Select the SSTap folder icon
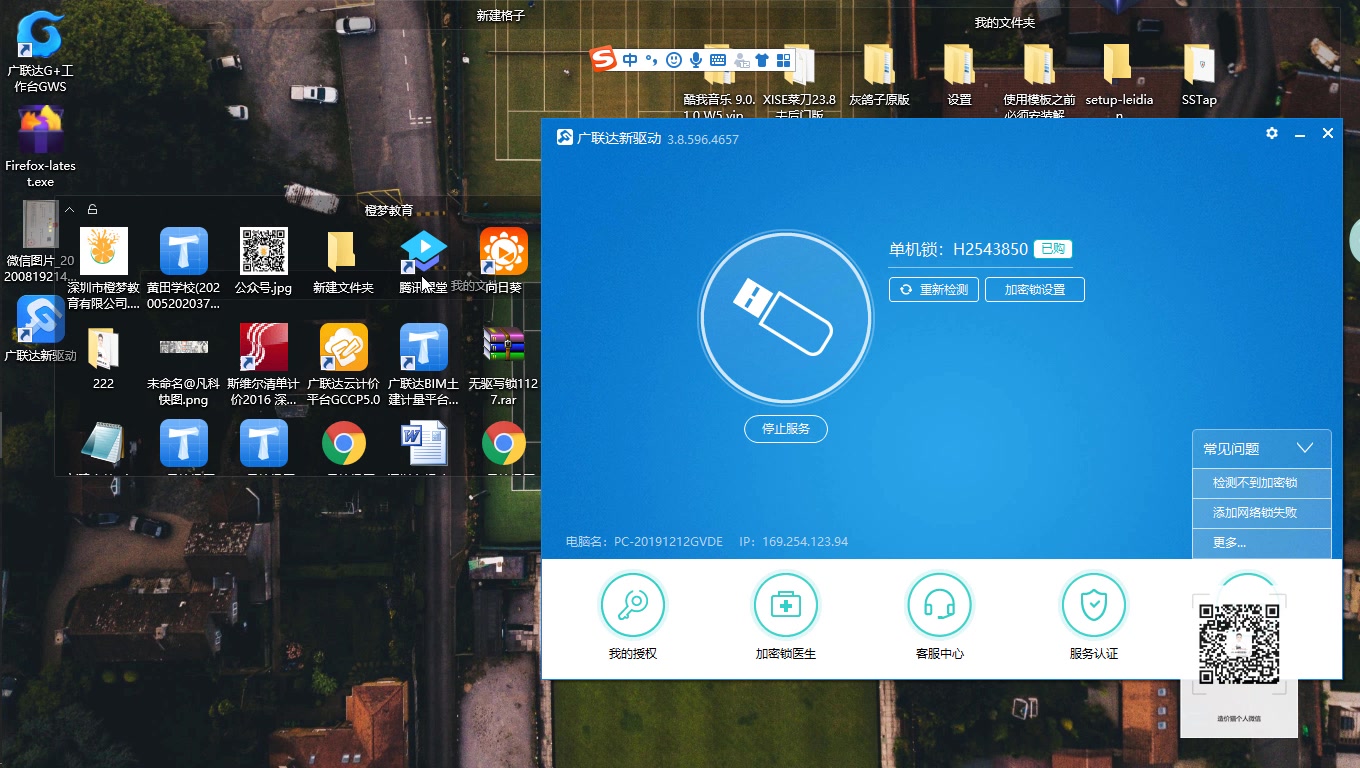This screenshot has width=1360, height=768. [1199, 75]
